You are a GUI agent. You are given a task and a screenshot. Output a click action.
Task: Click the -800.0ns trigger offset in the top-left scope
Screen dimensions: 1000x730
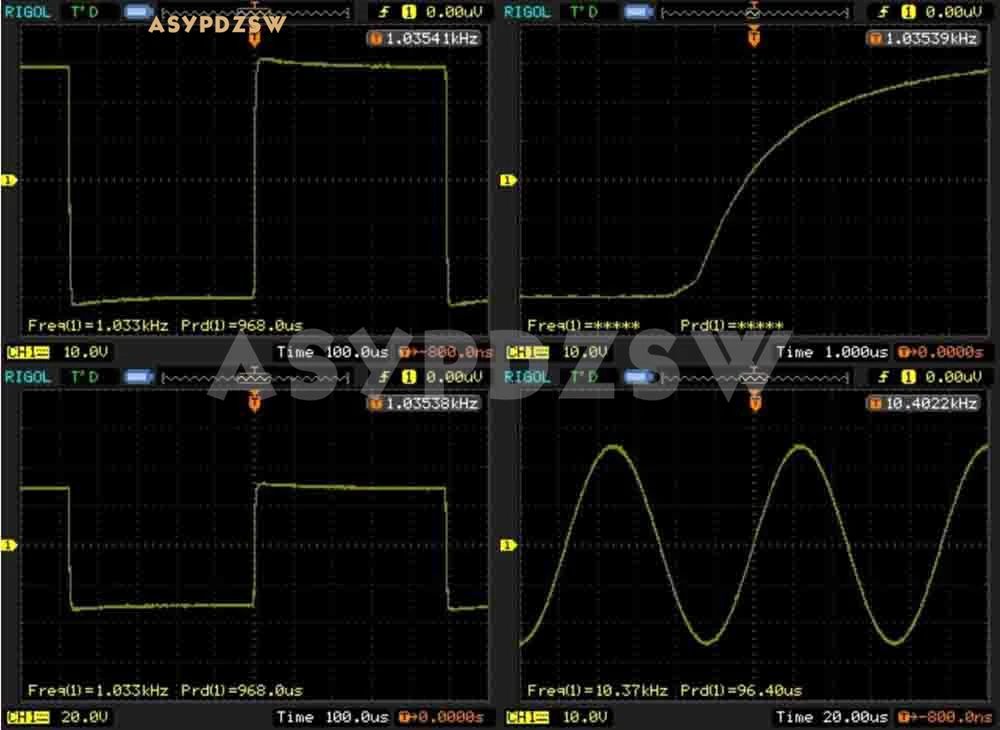tap(446, 353)
